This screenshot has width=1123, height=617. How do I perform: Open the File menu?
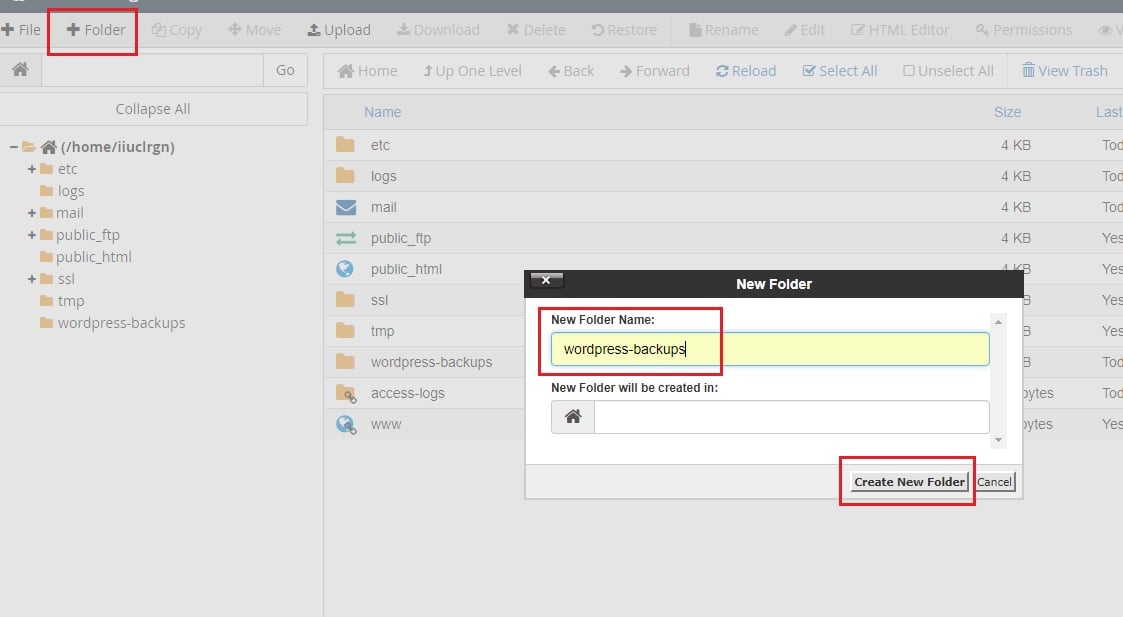pos(21,29)
